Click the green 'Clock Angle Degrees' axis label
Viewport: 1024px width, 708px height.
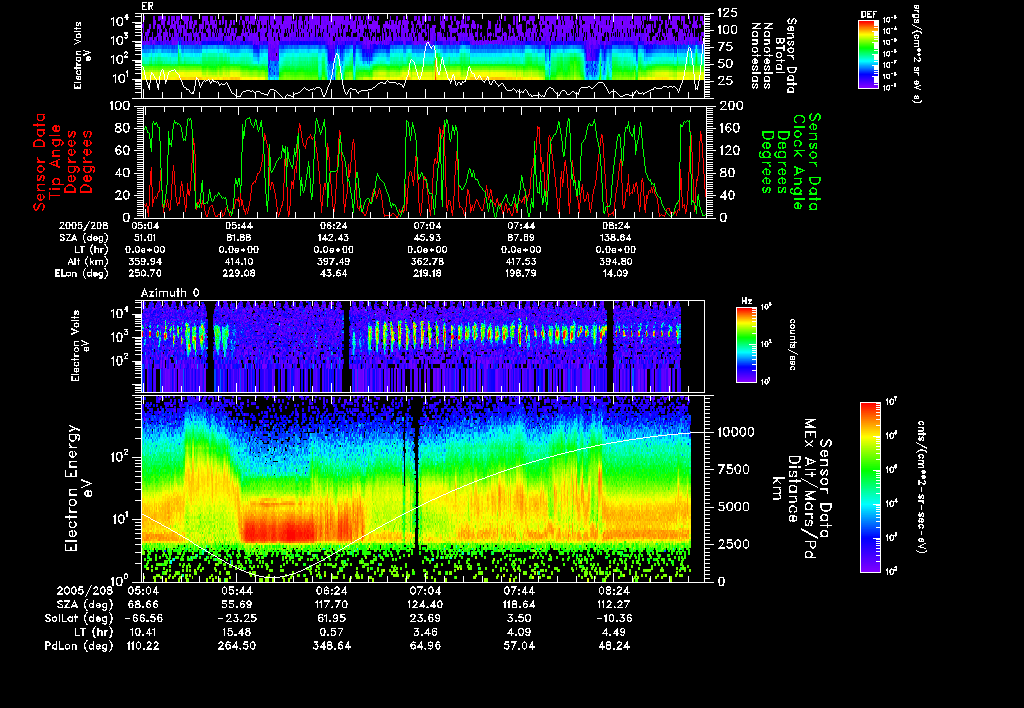click(790, 161)
